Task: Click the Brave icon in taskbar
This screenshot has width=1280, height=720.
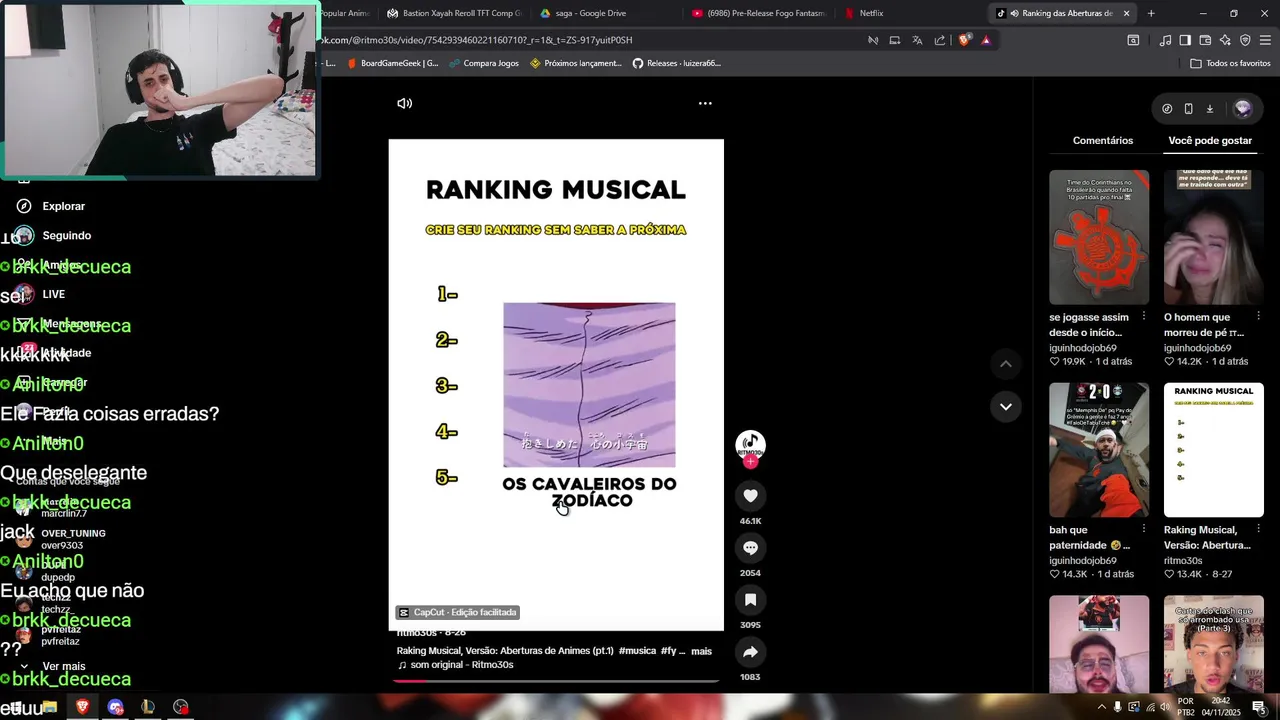Action: 82,707
